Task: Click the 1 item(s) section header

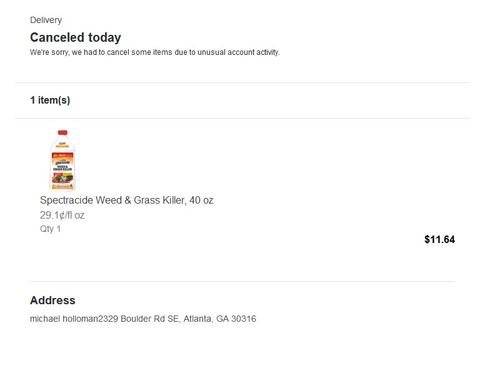Action: click(x=50, y=100)
